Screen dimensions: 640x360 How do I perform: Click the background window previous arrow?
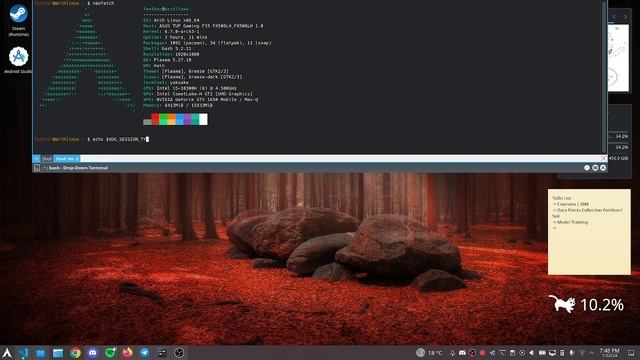click(x=614, y=17)
